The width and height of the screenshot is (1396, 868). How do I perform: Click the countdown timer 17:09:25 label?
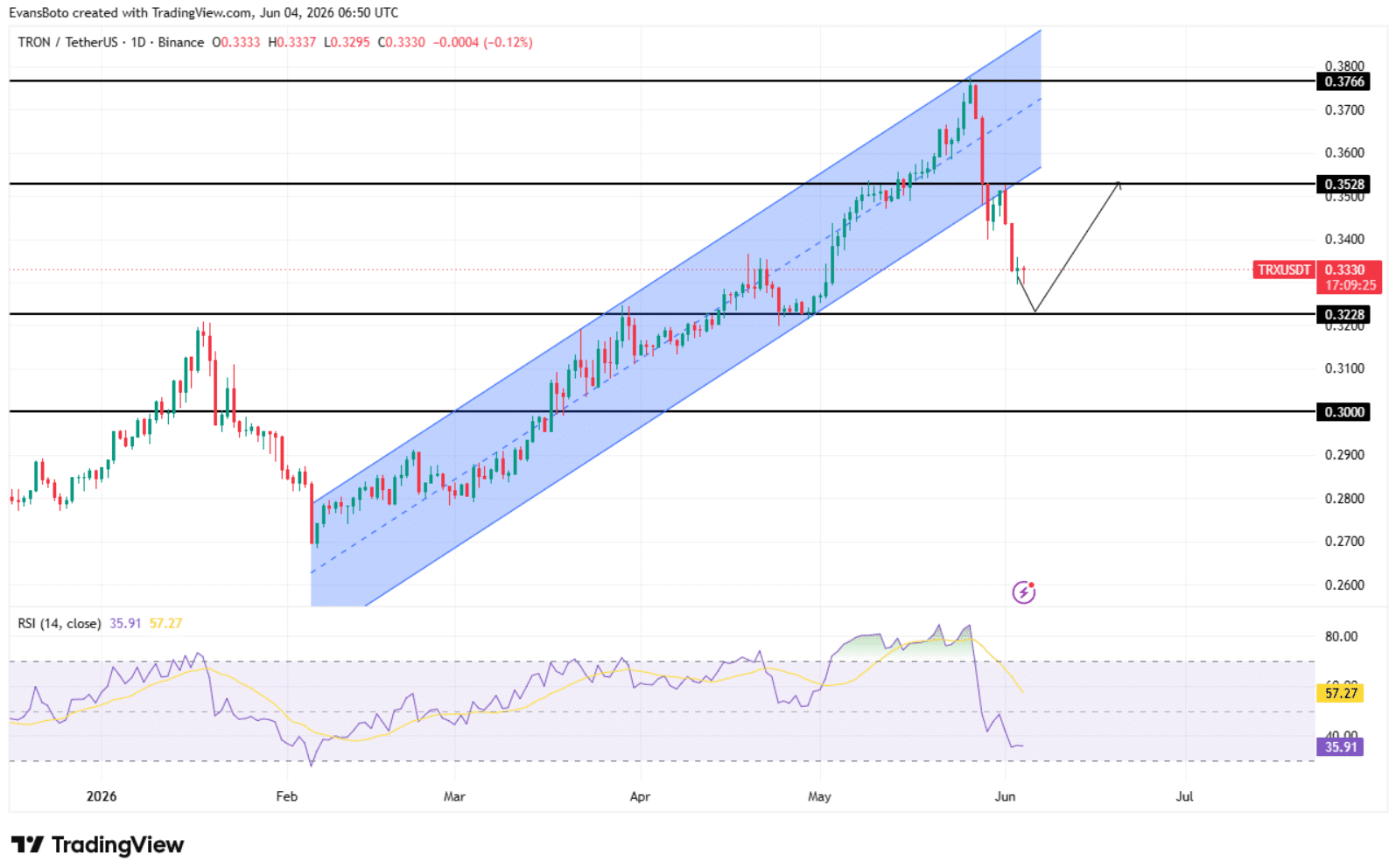click(1350, 285)
